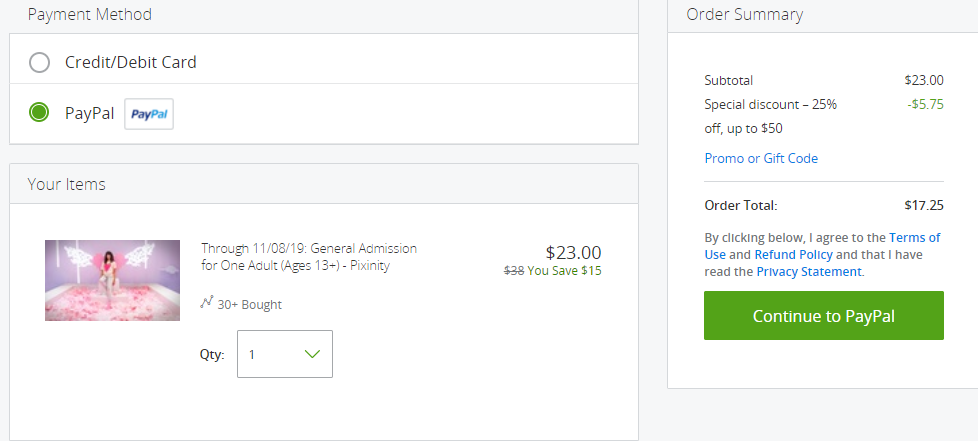This screenshot has height=441, width=978.
Task: Click the Order Summary header
Action: pos(745,14)
